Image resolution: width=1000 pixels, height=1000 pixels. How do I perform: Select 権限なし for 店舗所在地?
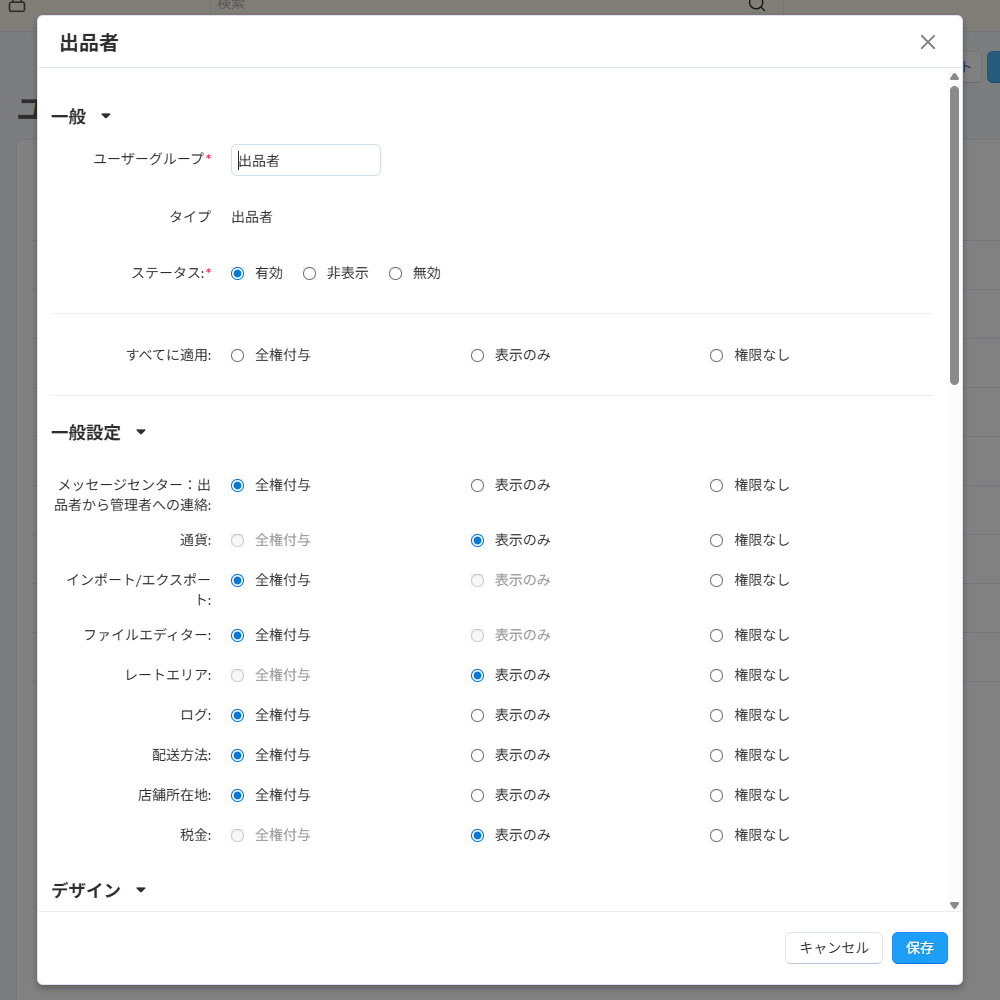point(716,795)
